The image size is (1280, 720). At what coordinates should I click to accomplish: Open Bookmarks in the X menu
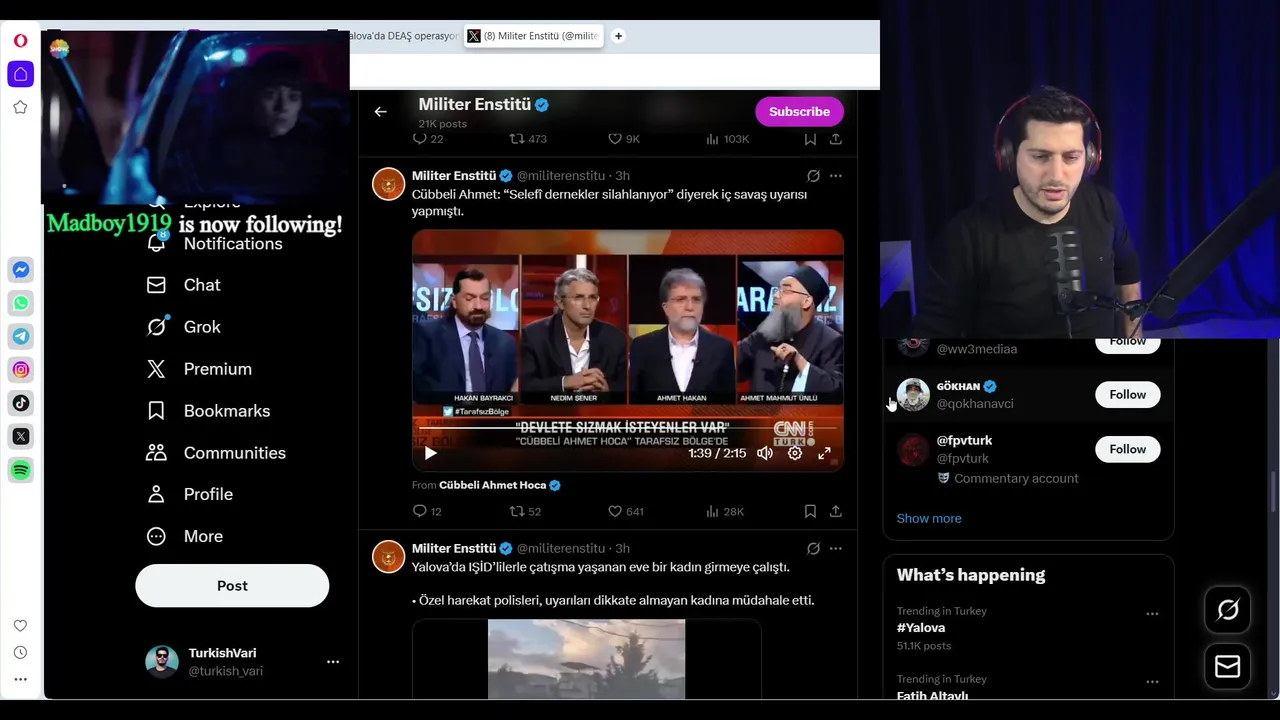click(208, 411)
